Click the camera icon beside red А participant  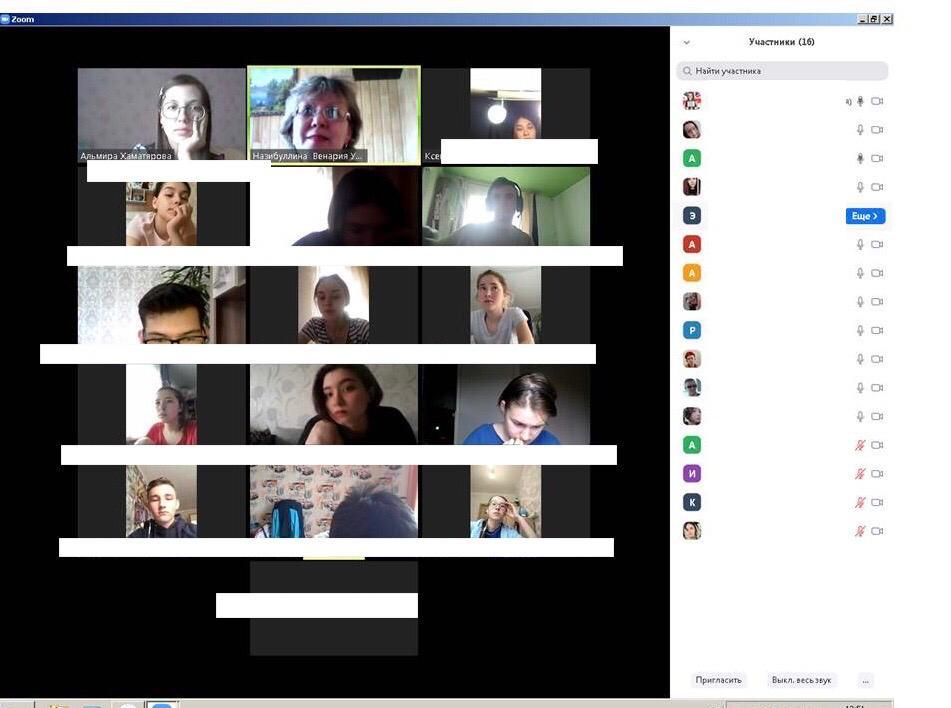877,245
